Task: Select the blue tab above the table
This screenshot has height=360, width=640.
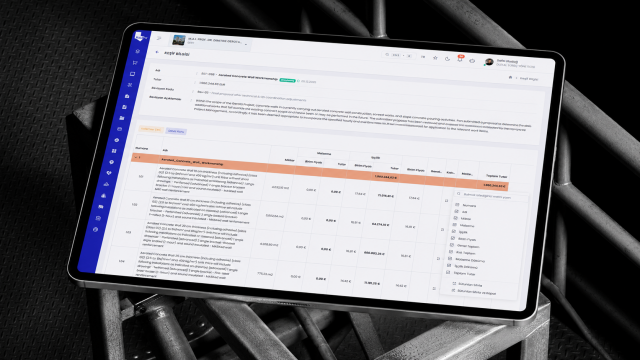Action: click(176, 131)
